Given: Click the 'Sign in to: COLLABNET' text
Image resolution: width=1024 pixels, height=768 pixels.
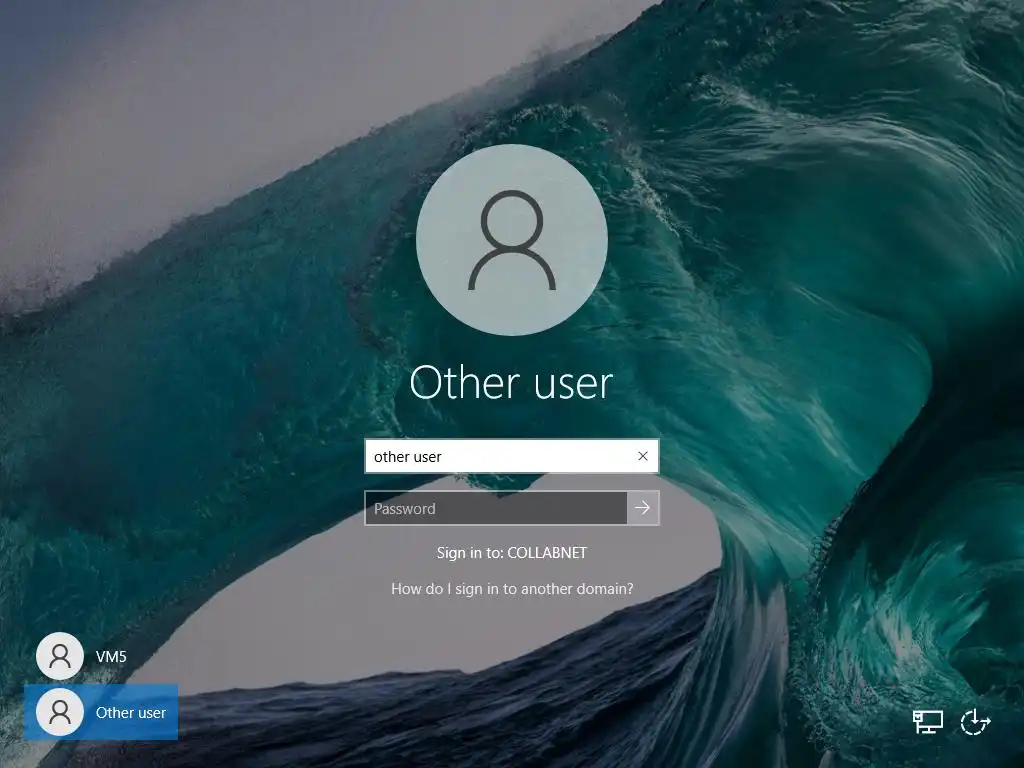Looking at the screenshot, I should (512, 552).
